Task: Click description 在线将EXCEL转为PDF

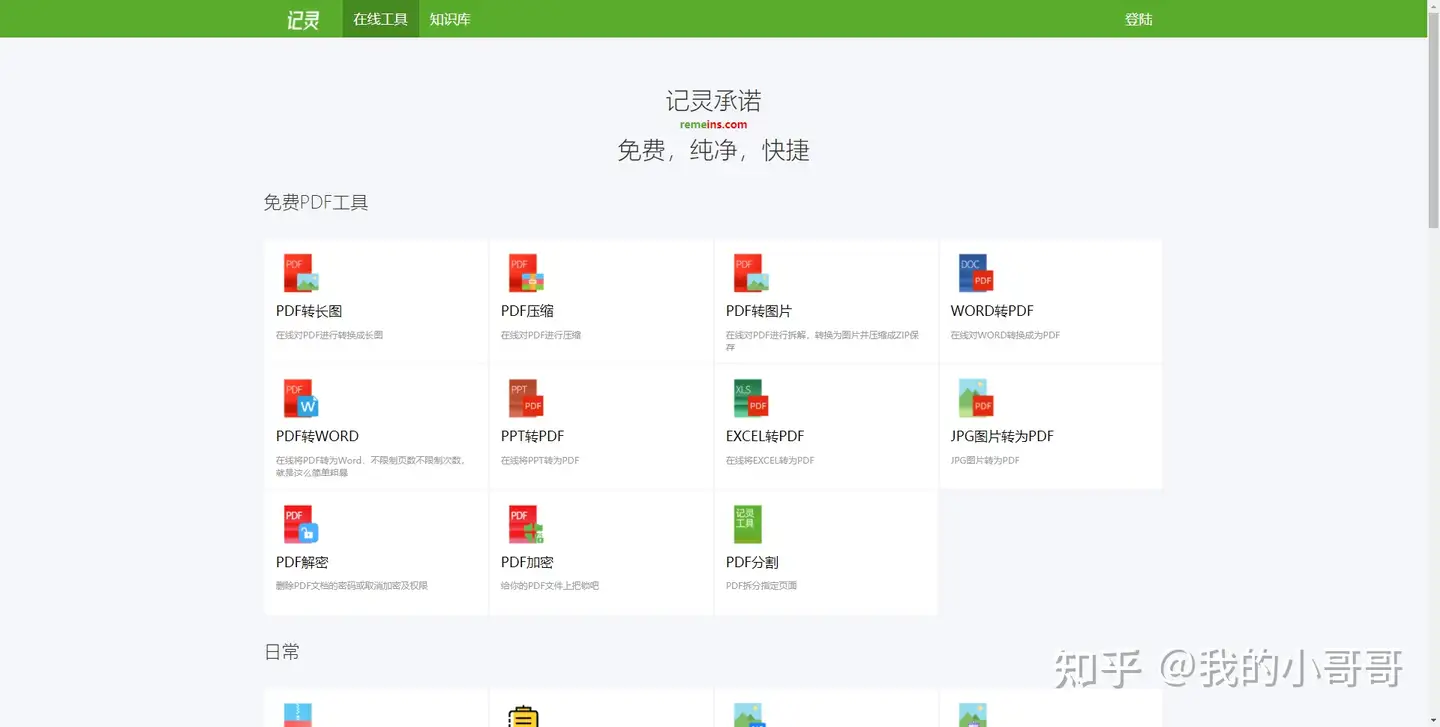Action: pyautogui.click(x=770, y=461)
